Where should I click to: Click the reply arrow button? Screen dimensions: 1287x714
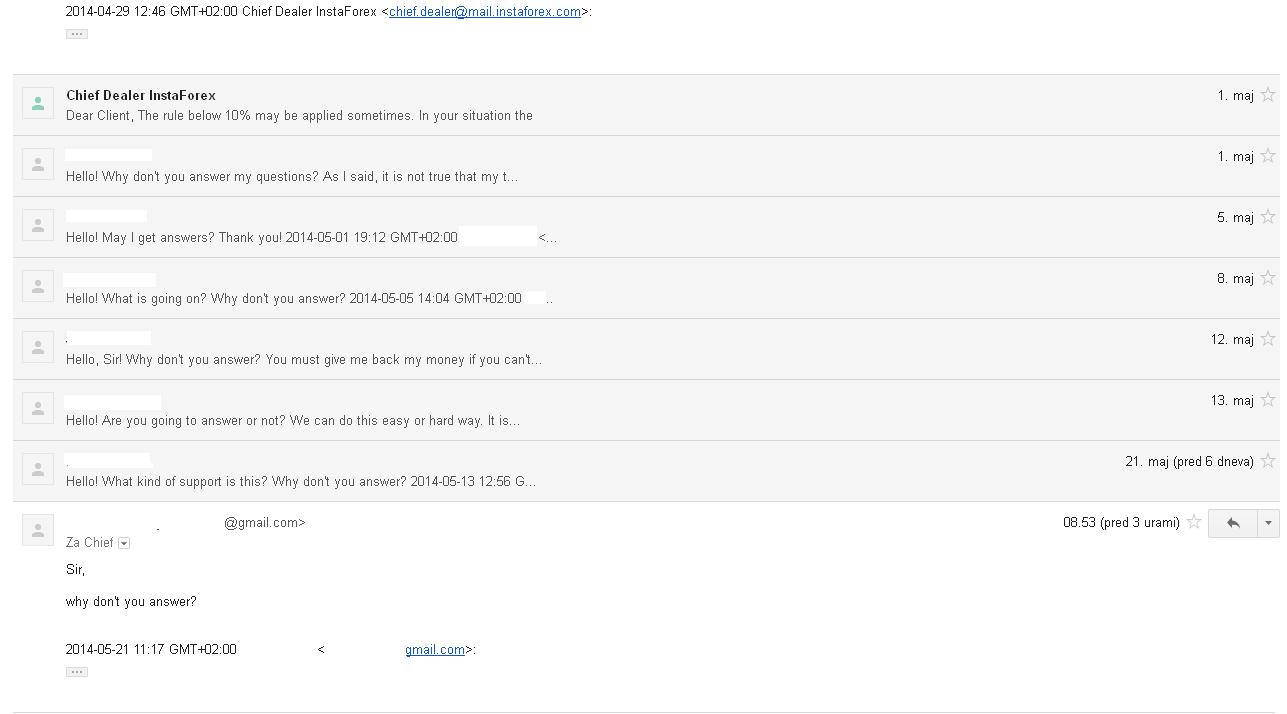point(1233,523)
